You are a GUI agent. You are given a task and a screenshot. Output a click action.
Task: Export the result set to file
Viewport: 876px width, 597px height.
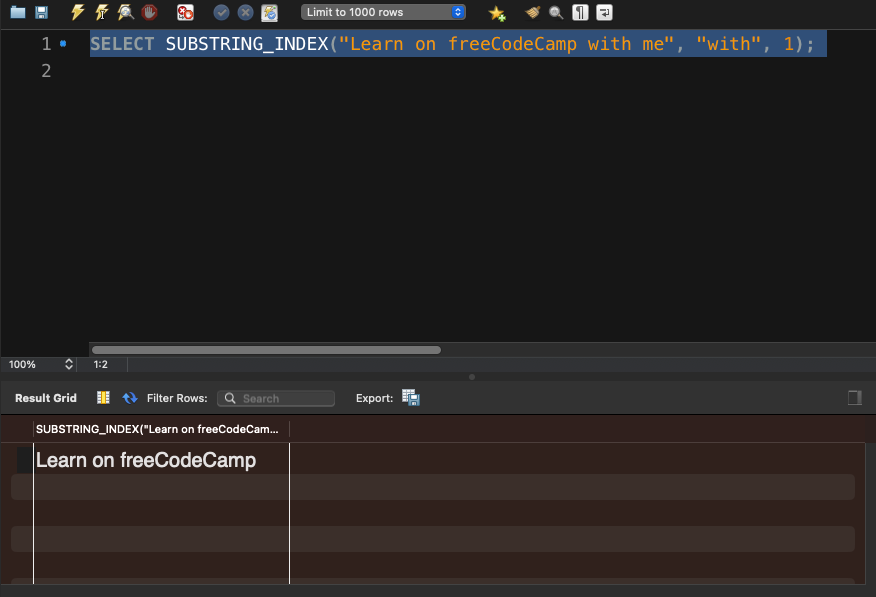pyautogui.click(x=410, y=398)
